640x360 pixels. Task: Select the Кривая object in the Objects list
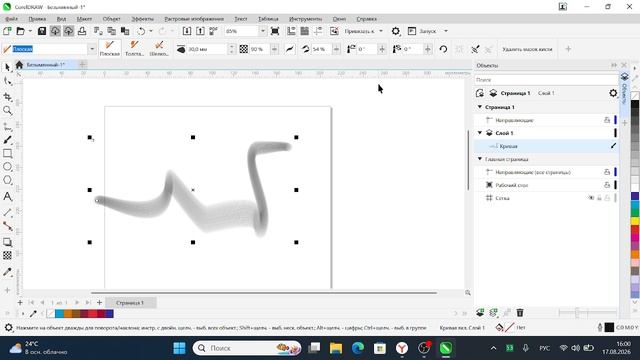[x=546, y=146]
